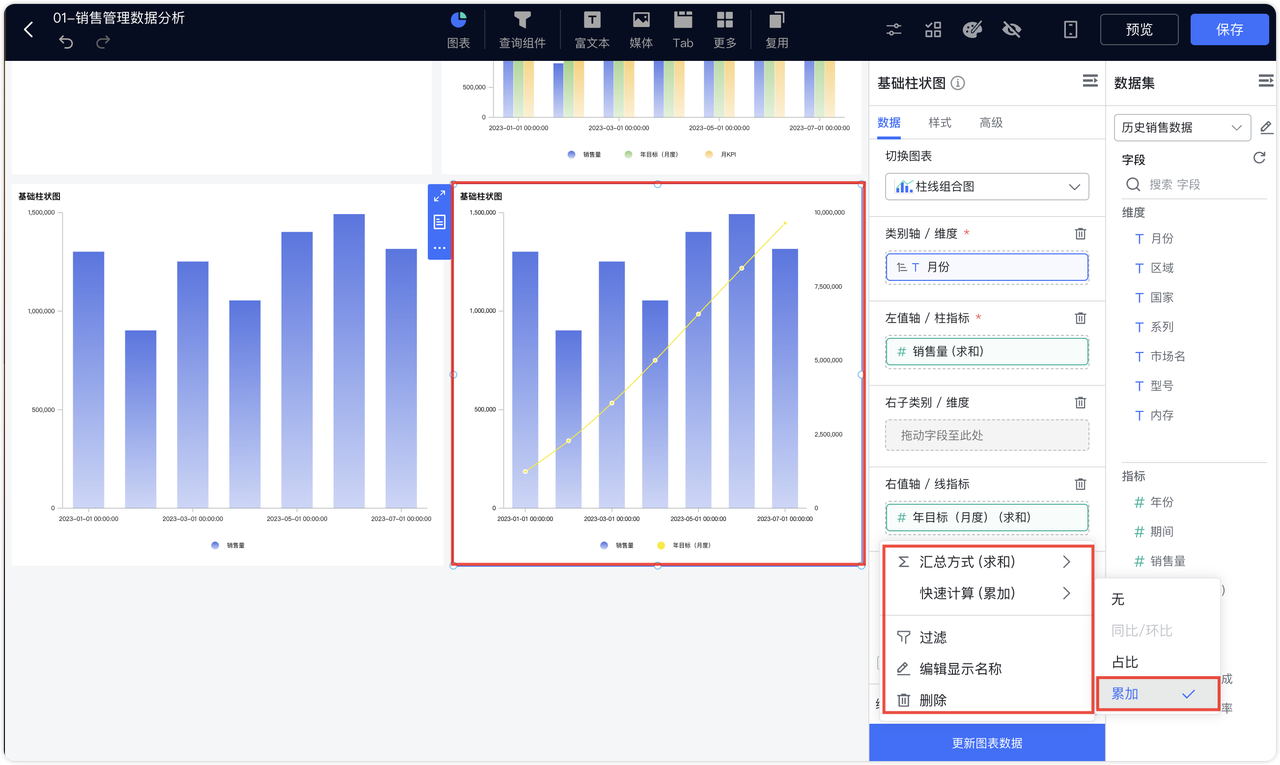Expand 汇总方式 (求和) submenu
Screen dimensions: 1280x765
(987, 562)
